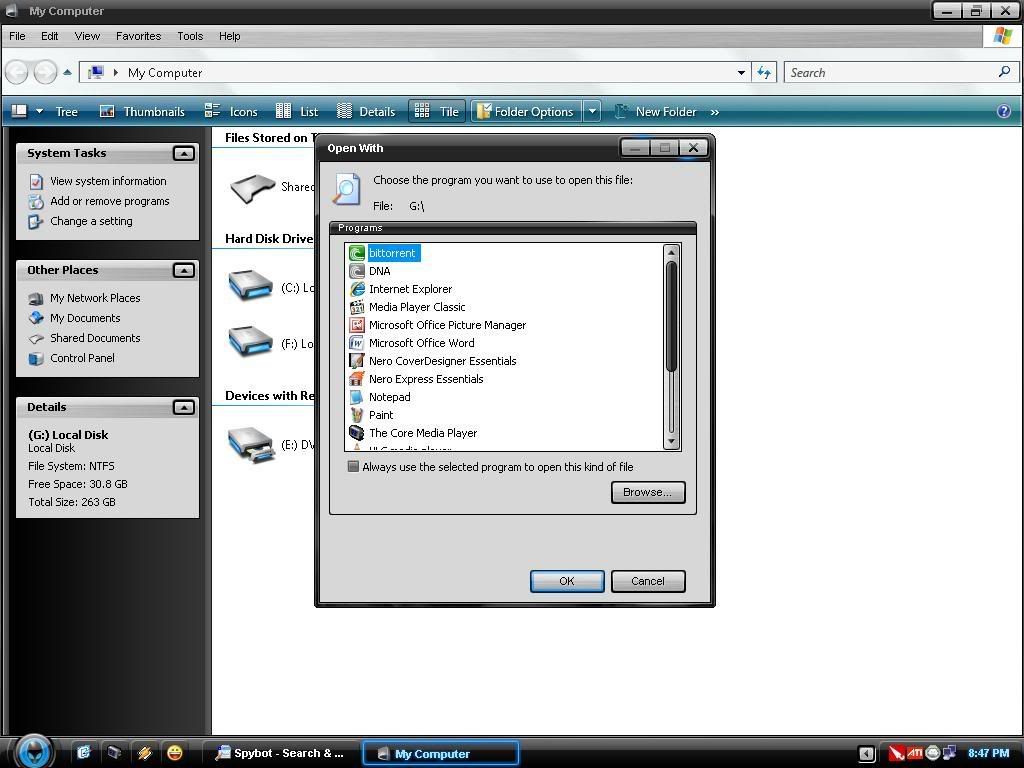This screenshot has height=768, width=1024.
Task: Click the help question mark icon
Action: pos(1004,112)
